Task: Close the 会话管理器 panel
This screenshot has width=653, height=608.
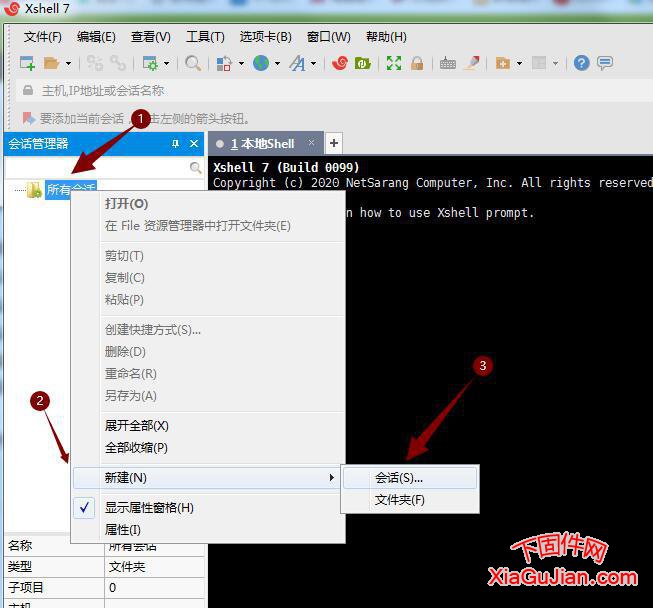Action: tap(194, 144)
